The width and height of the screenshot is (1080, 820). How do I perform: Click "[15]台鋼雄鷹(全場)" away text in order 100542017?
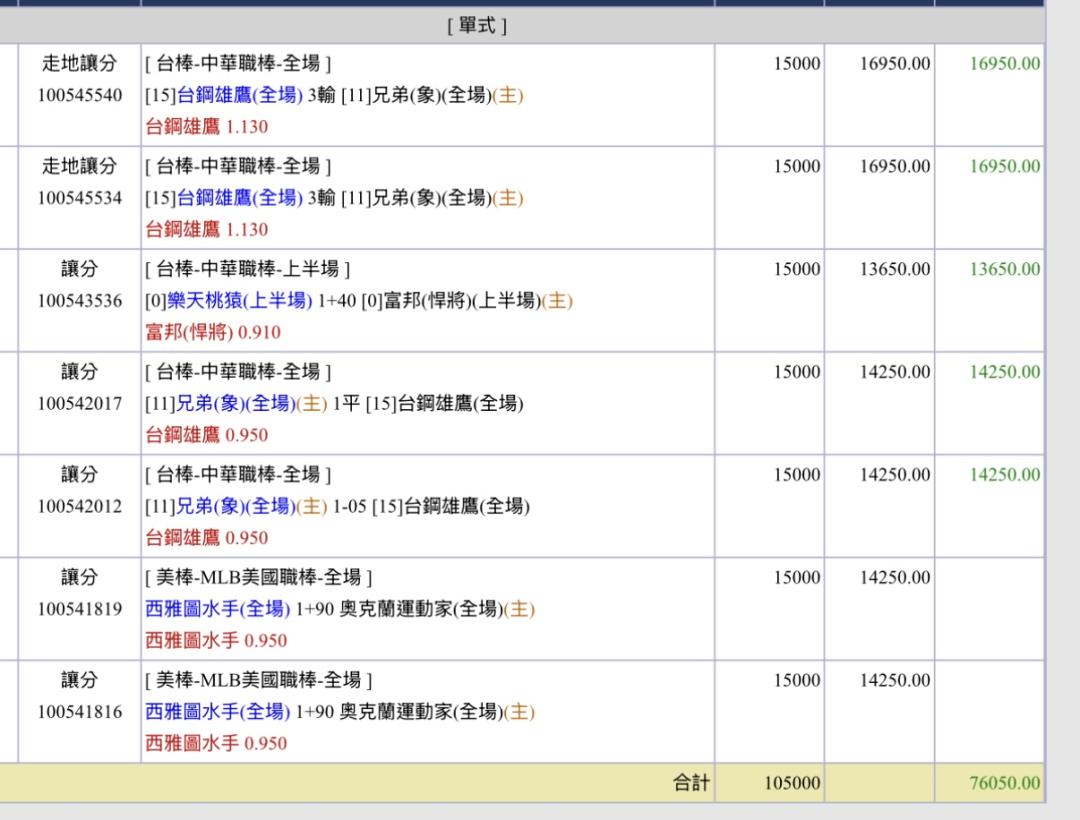tap(444, 403)
